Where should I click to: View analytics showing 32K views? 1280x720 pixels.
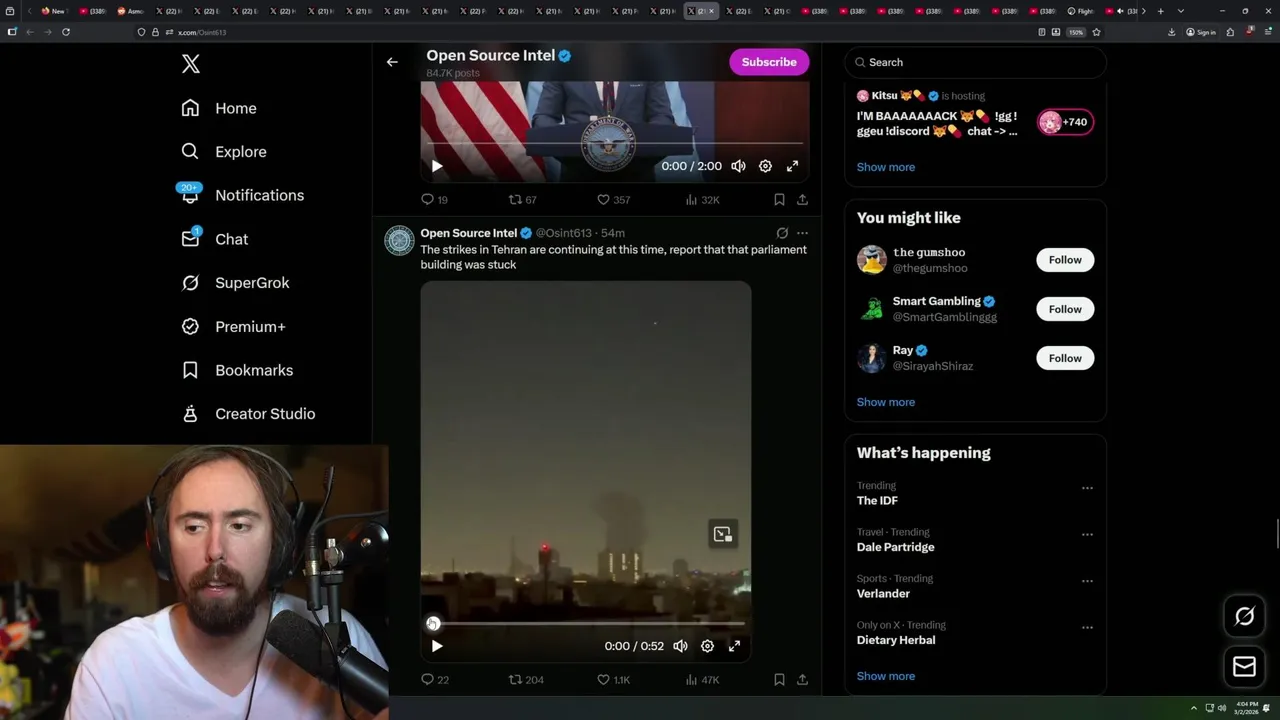tap(702, 200)
